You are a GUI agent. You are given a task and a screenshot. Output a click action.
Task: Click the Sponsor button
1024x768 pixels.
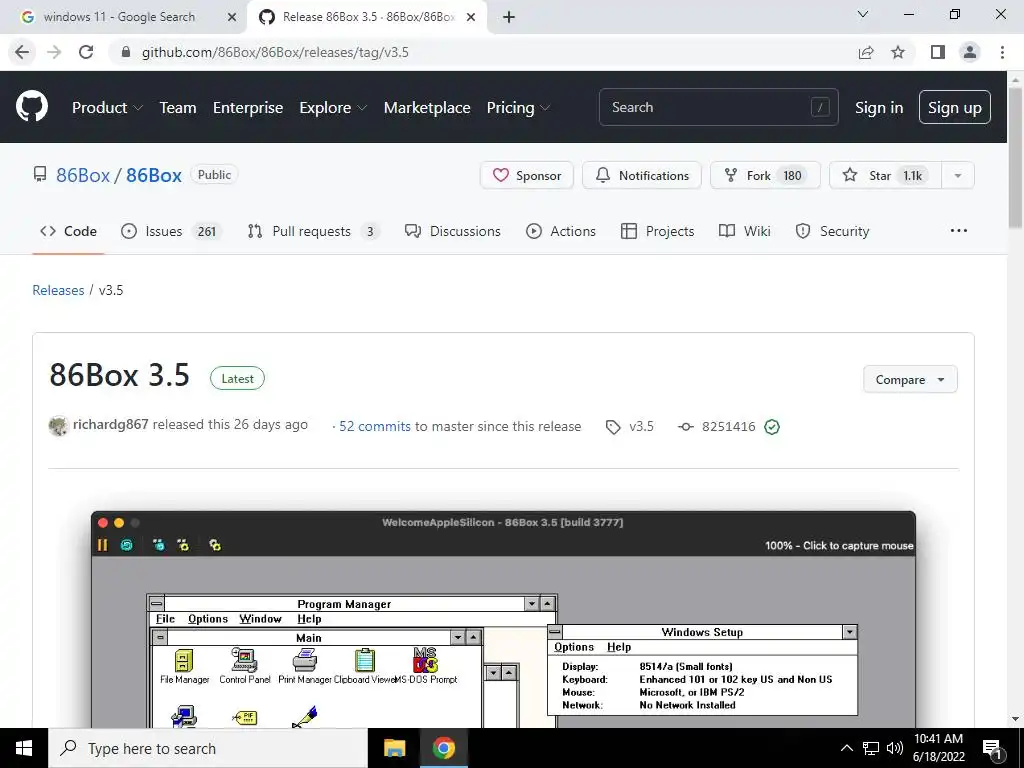527,176
